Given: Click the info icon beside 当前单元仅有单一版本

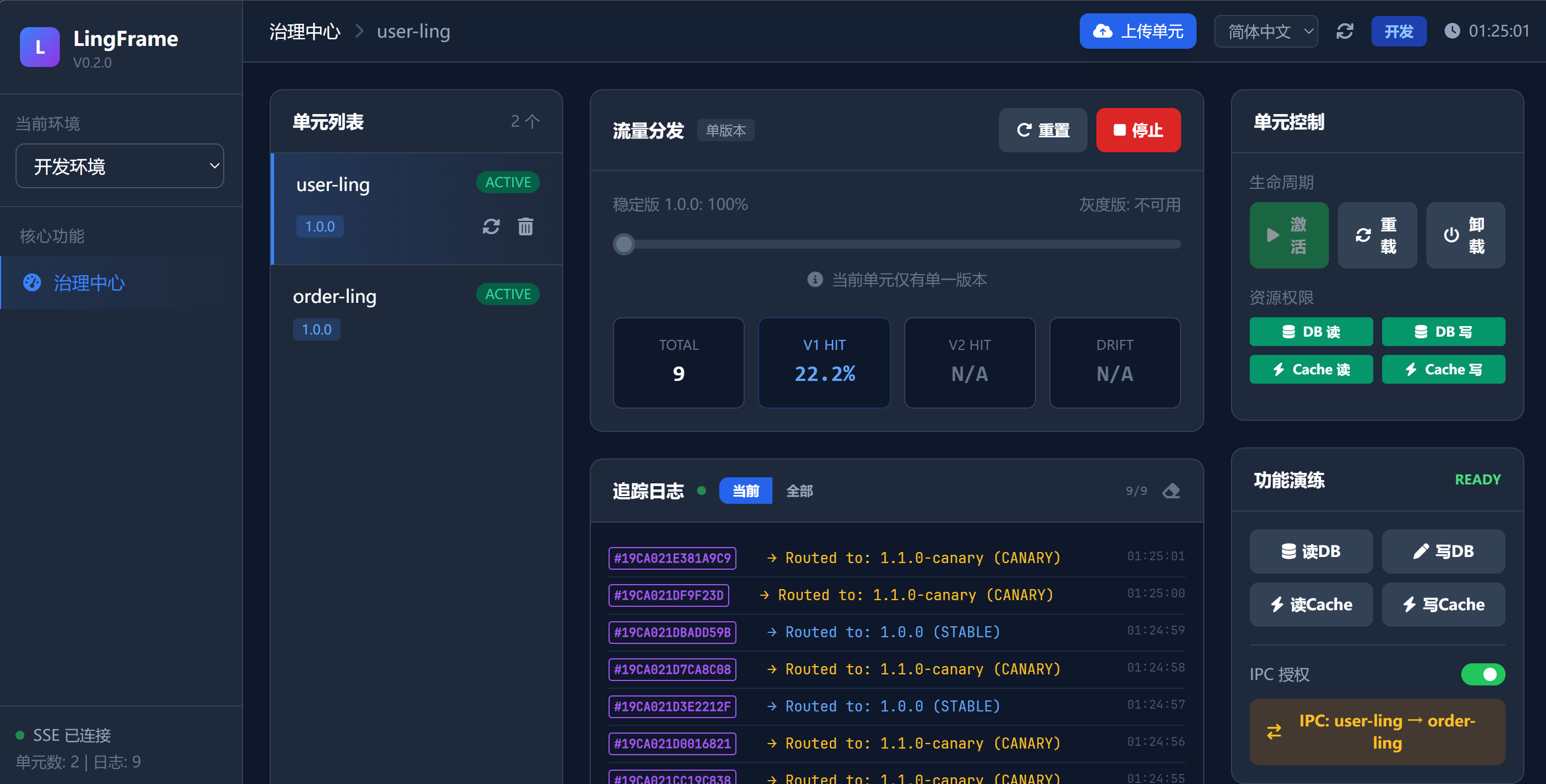Looking at the screenshot, I should click(x=815, y=279).
